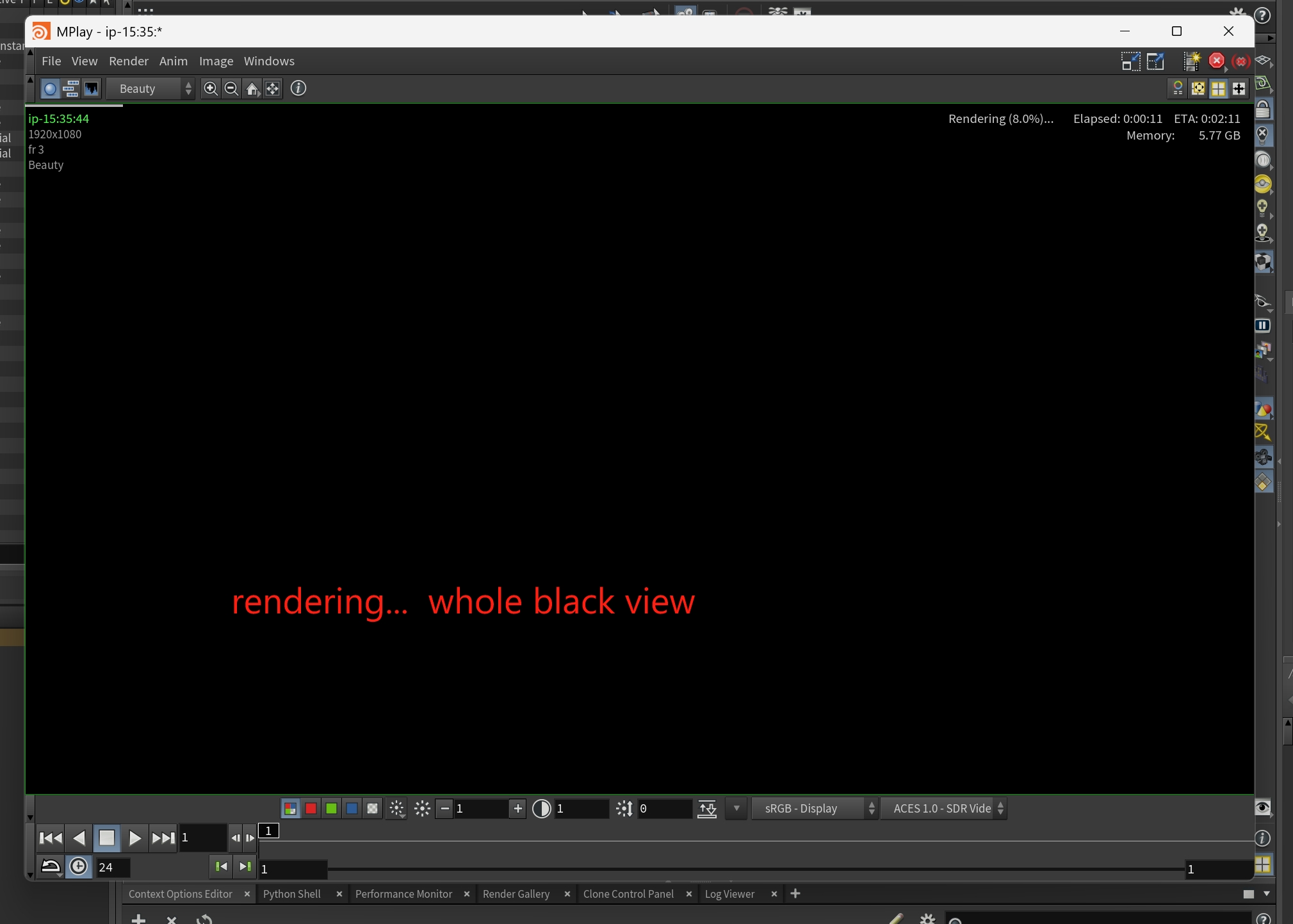Click the zoom out magnifier icon
Viewport: 1293px width, 924px height.
[231, 88]
